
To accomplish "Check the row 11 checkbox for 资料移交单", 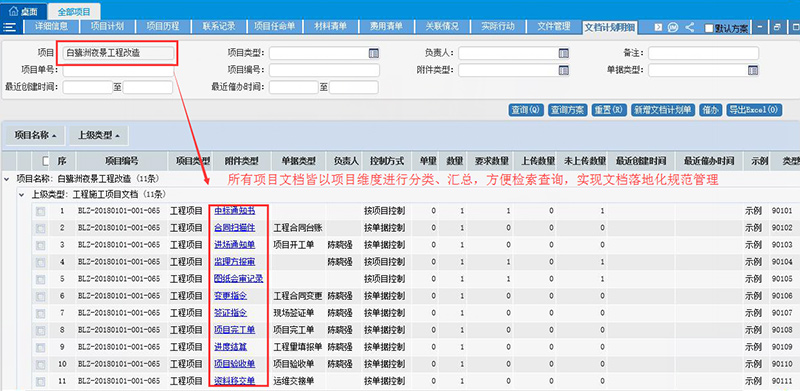I will 40,381.
